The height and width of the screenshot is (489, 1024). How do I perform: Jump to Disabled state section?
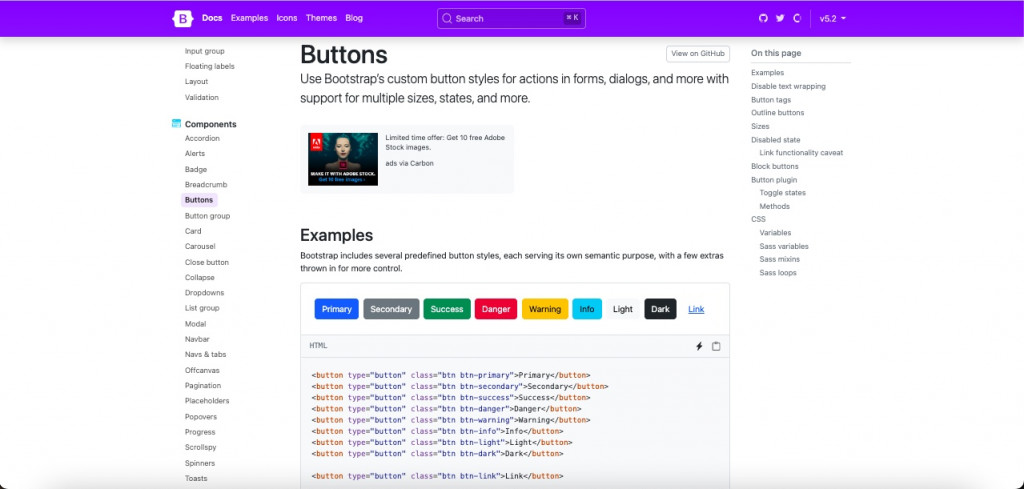coord(776,140)
